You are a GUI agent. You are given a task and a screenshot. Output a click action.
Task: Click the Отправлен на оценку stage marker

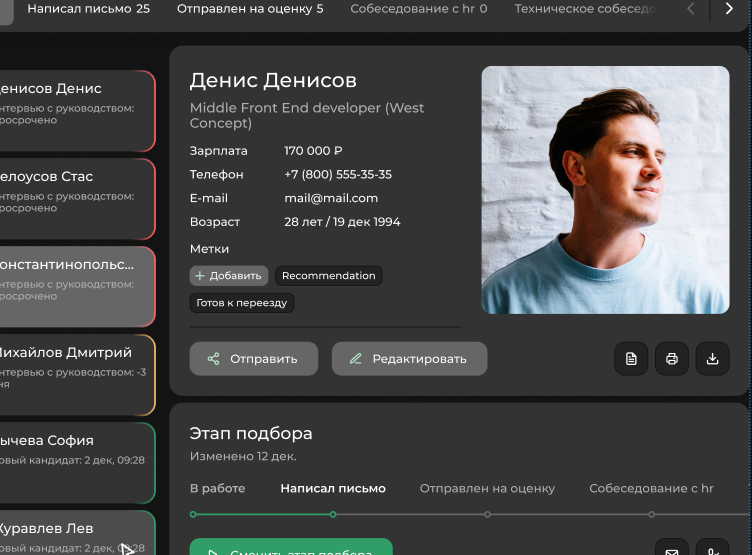tap(487, 514)
